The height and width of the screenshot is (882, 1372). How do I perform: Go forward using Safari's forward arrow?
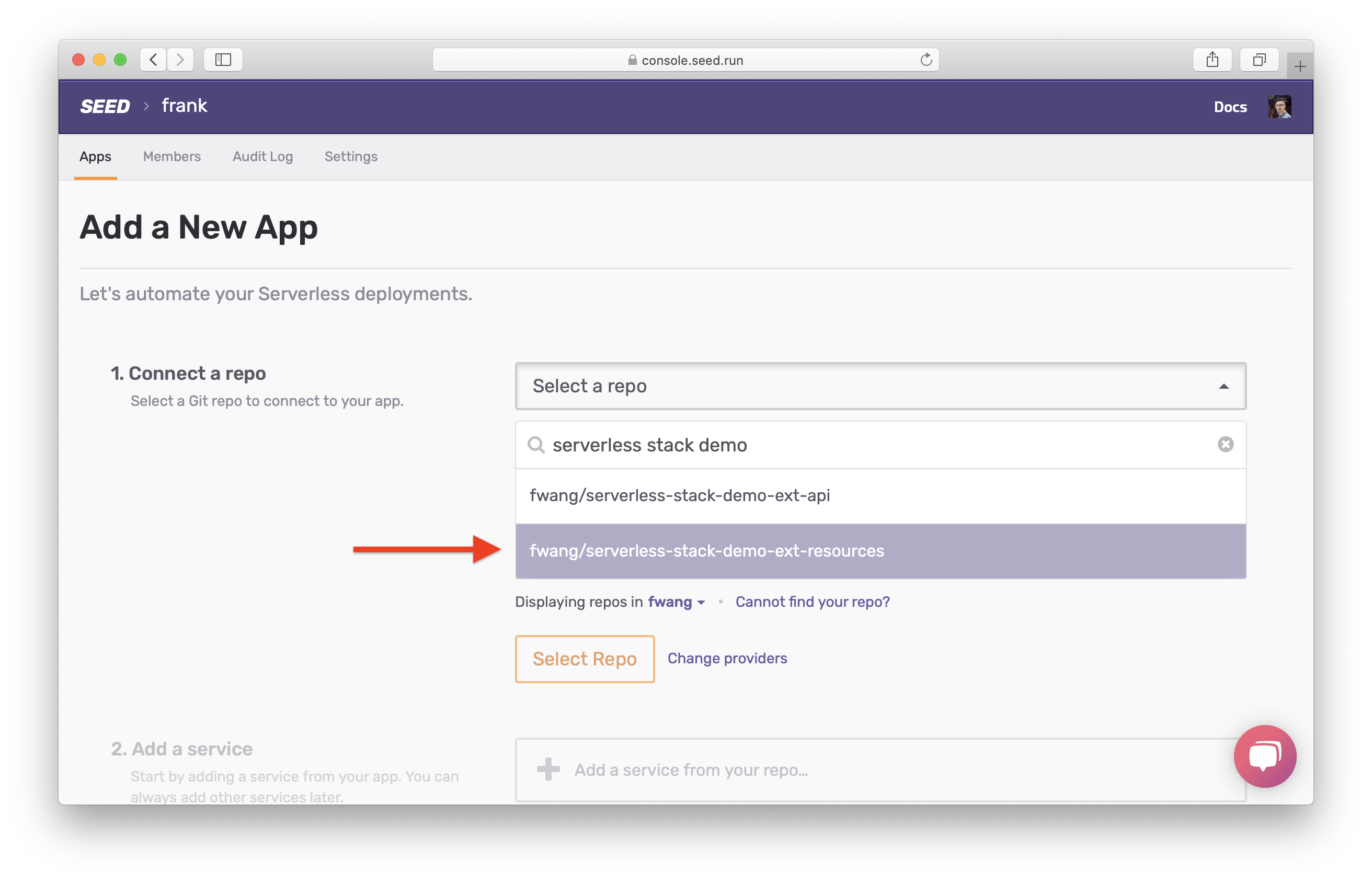tap(180, 60)
